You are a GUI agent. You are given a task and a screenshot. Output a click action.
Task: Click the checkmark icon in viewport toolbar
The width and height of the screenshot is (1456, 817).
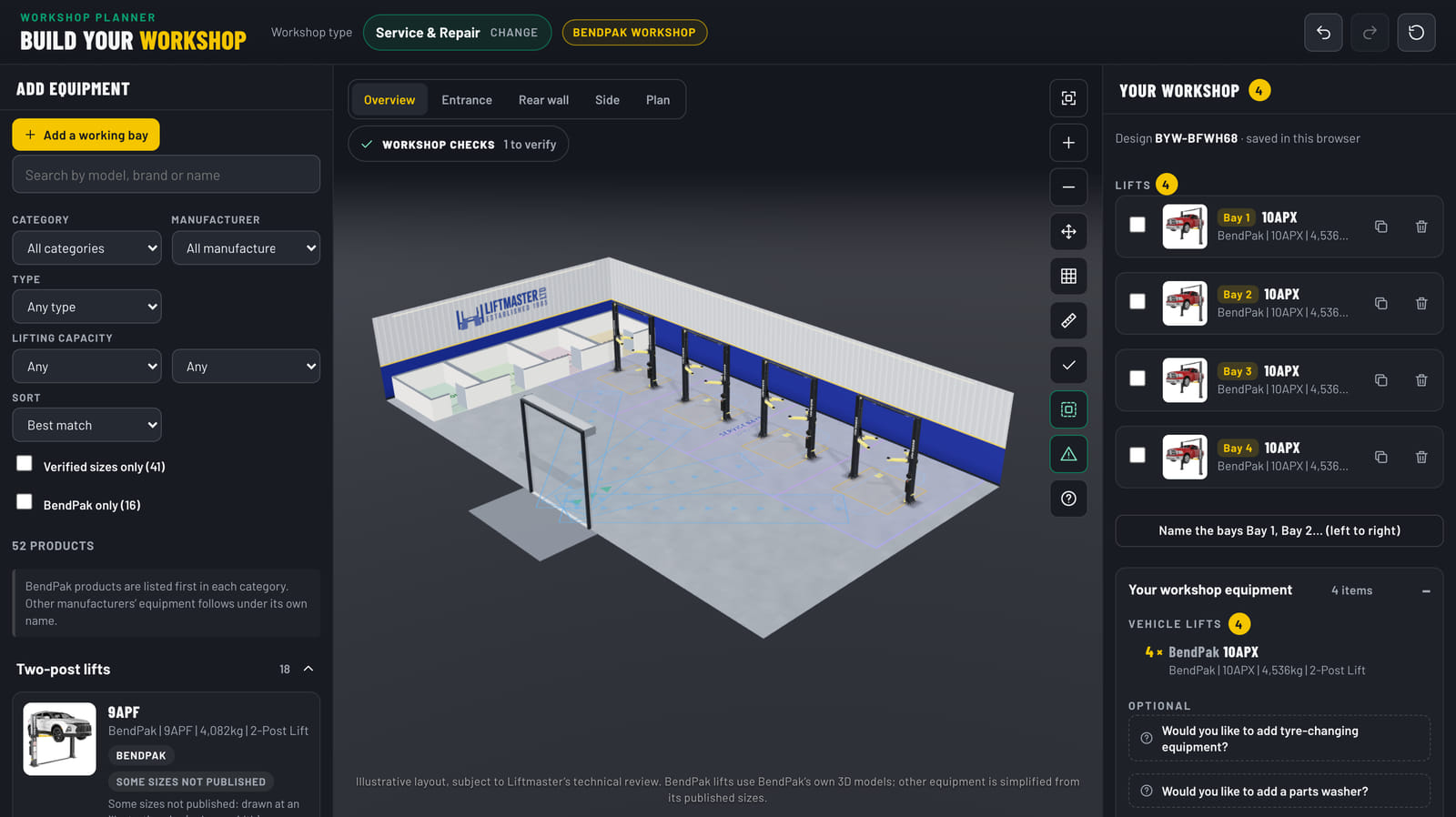1068,365
